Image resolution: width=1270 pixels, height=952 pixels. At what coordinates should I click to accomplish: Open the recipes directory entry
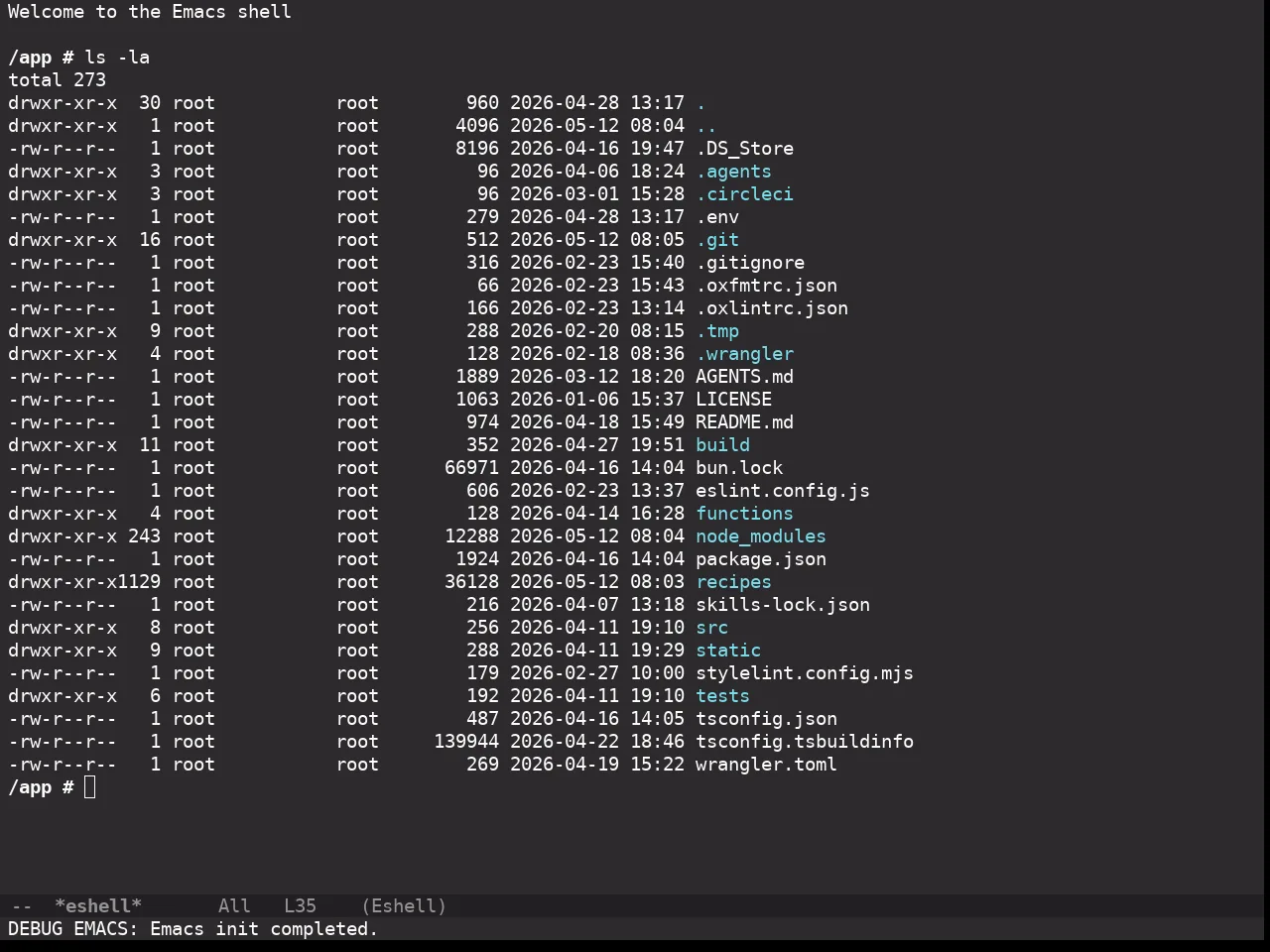click(x=733, y=582)
